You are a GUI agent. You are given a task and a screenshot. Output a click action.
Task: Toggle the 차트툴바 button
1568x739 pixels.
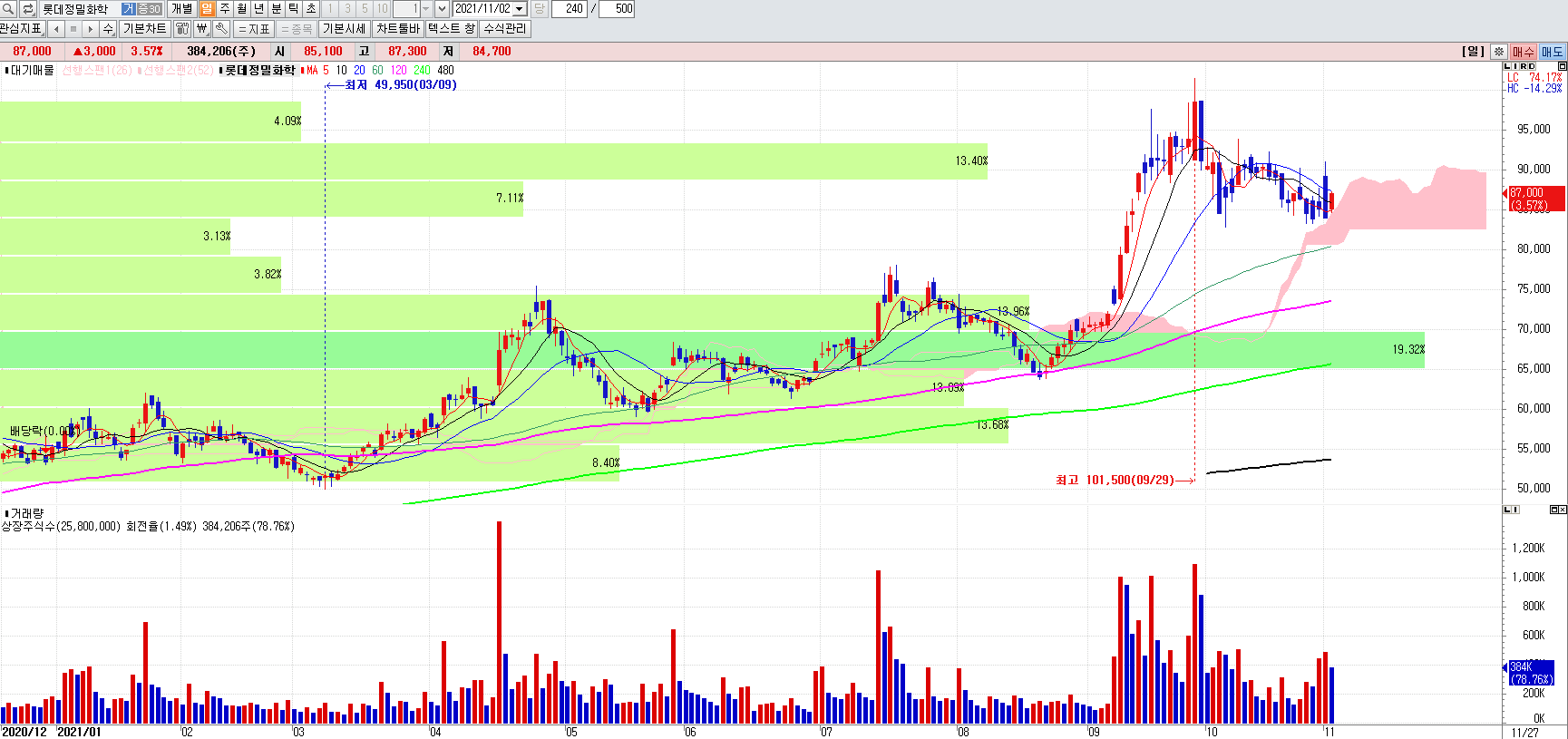[398, 29]
